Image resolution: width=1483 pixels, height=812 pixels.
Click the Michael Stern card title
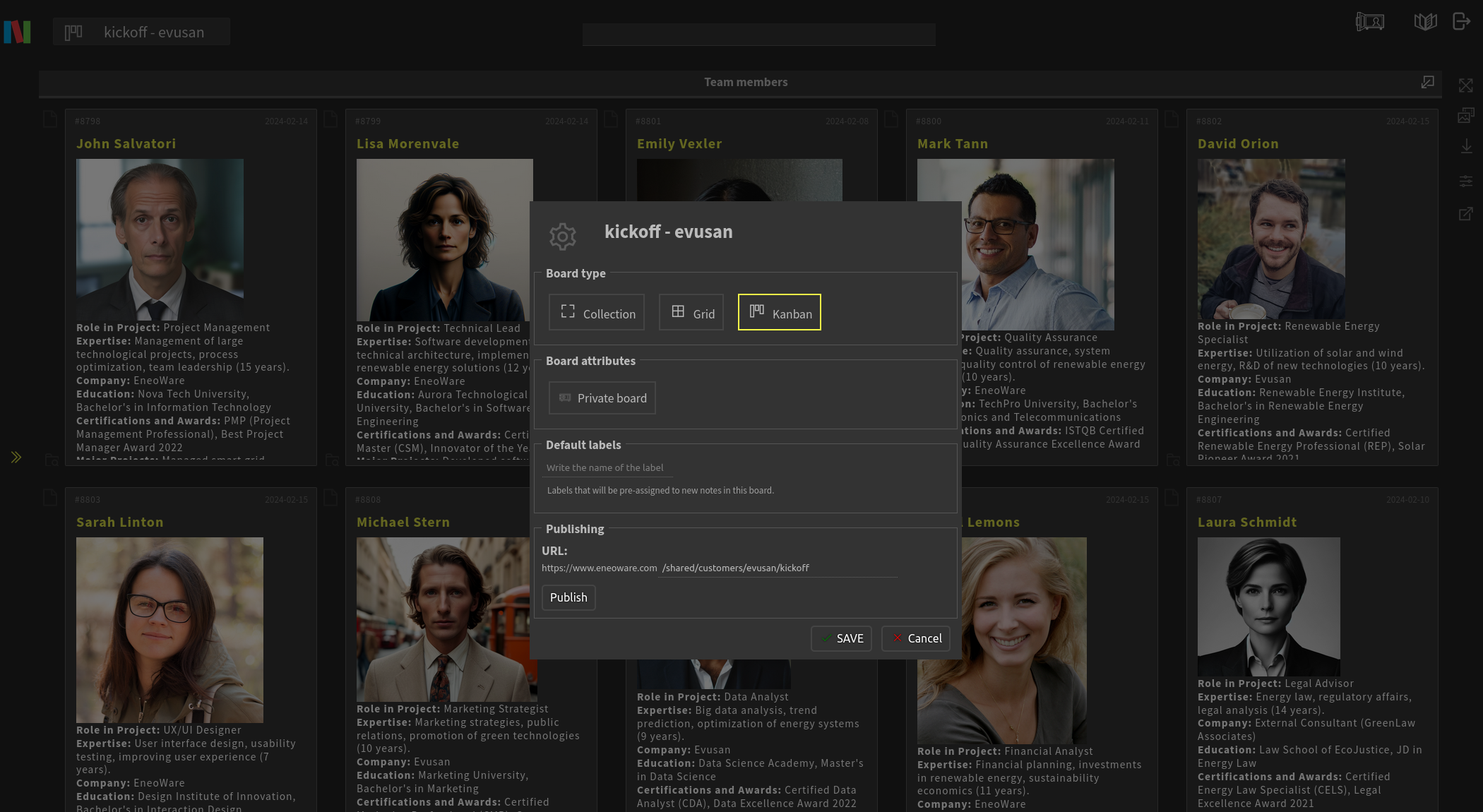pos(403,523)
